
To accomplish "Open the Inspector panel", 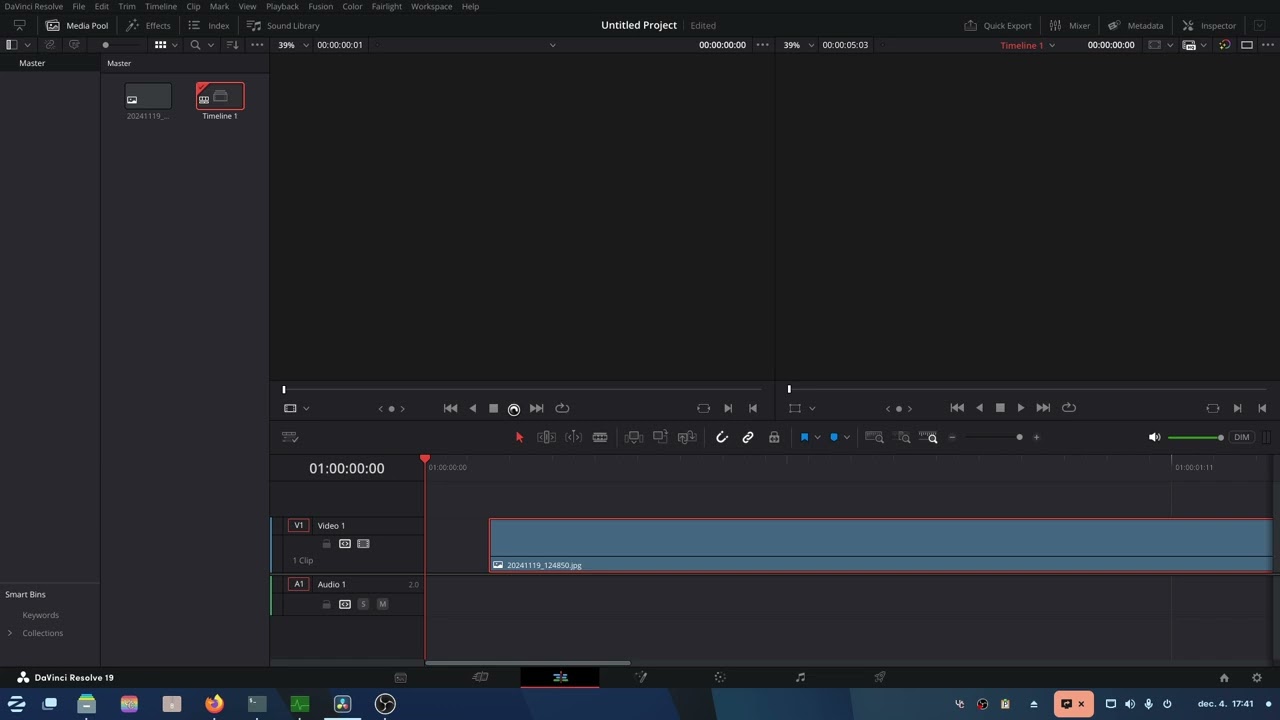I will 1209,25.
